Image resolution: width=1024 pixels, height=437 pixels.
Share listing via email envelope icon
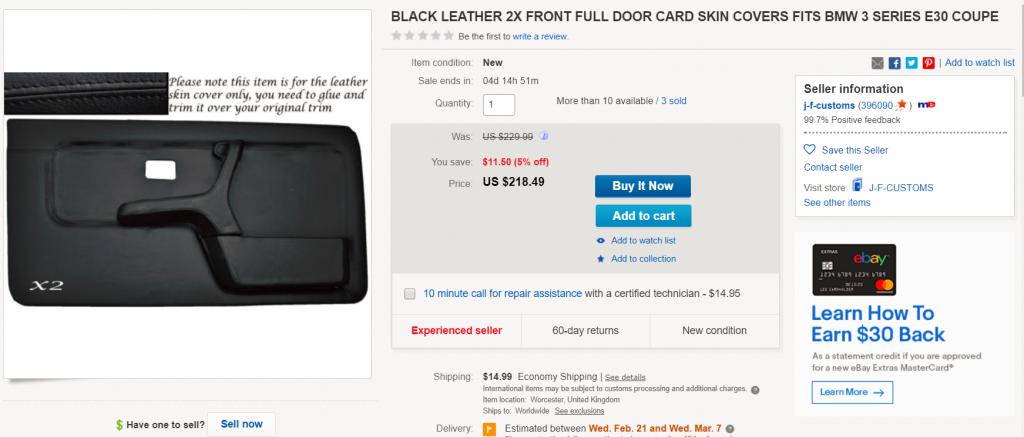point(878,63)
